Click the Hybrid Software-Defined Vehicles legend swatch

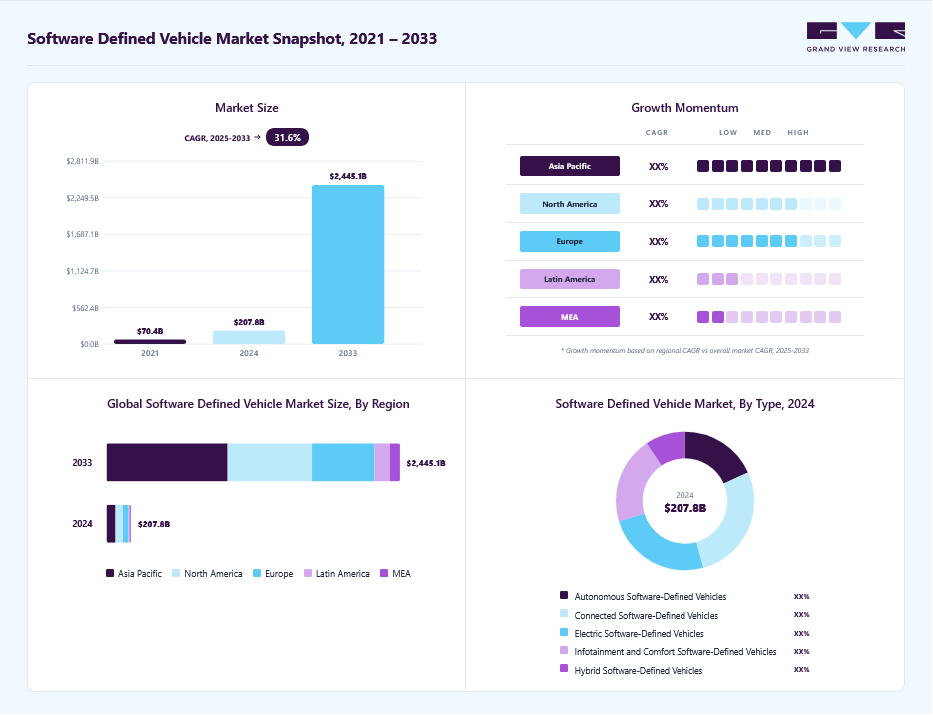click(x=564, y=669)
